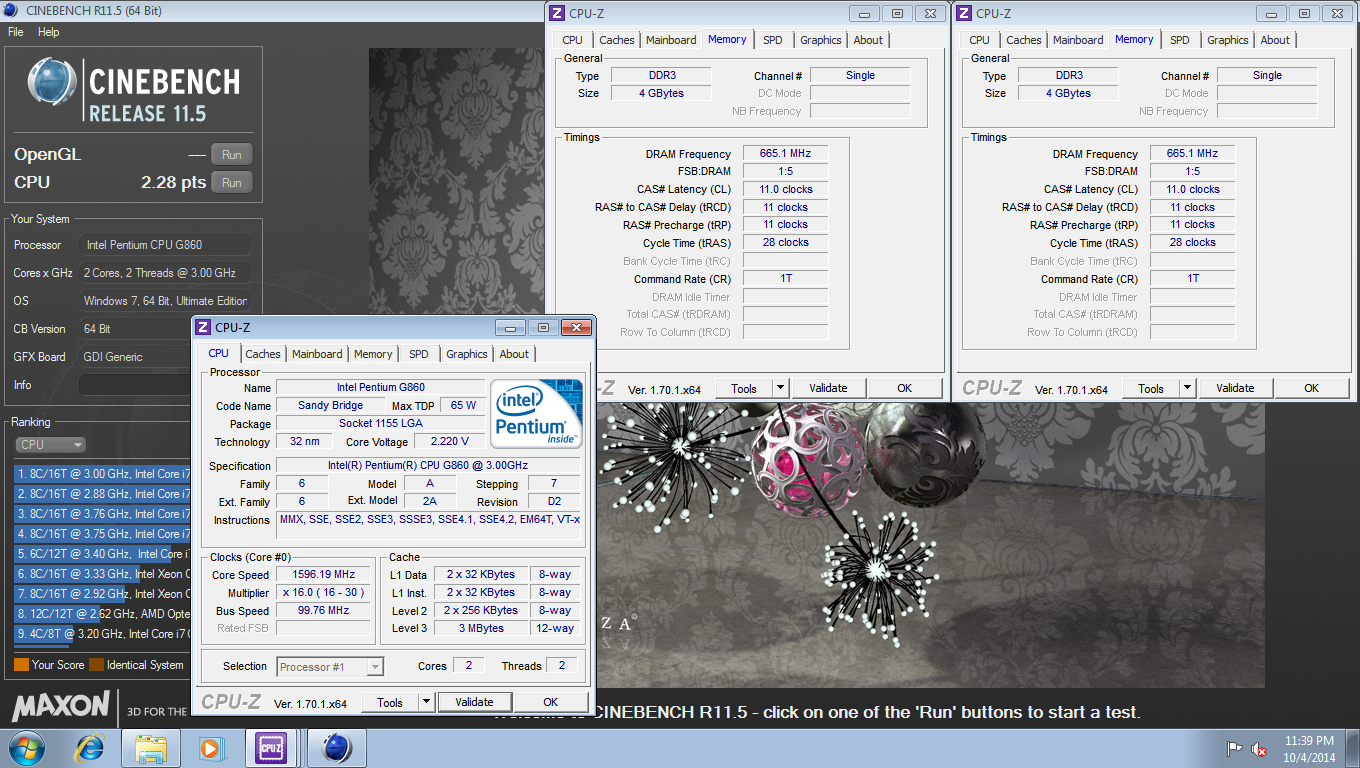Open the CPU ranking type dropdown
The image size is (1360, 768).
[51, 445]
